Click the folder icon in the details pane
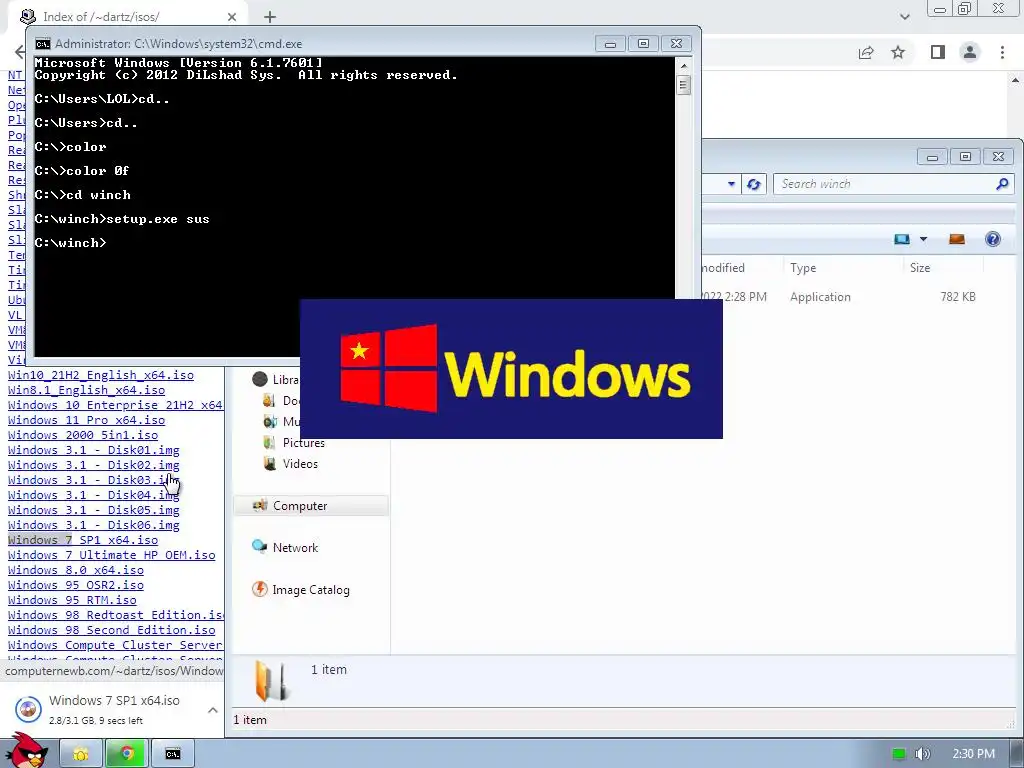1024x768 pixels. 271,681
